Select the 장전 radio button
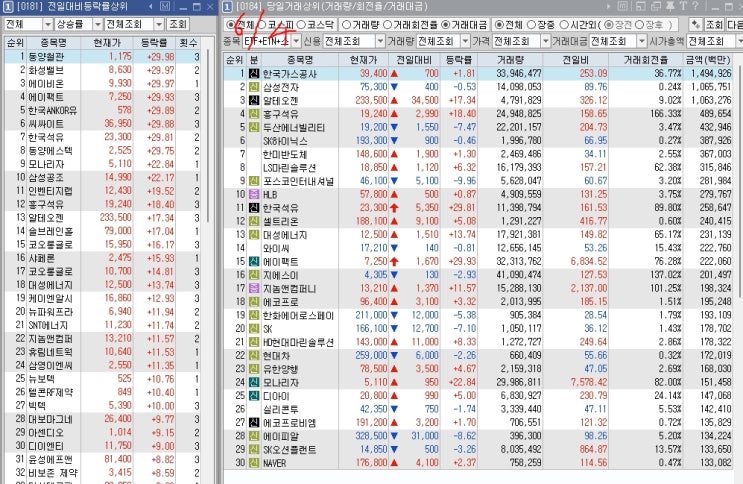This screenshot has width=743, height=484. (609, 24)
